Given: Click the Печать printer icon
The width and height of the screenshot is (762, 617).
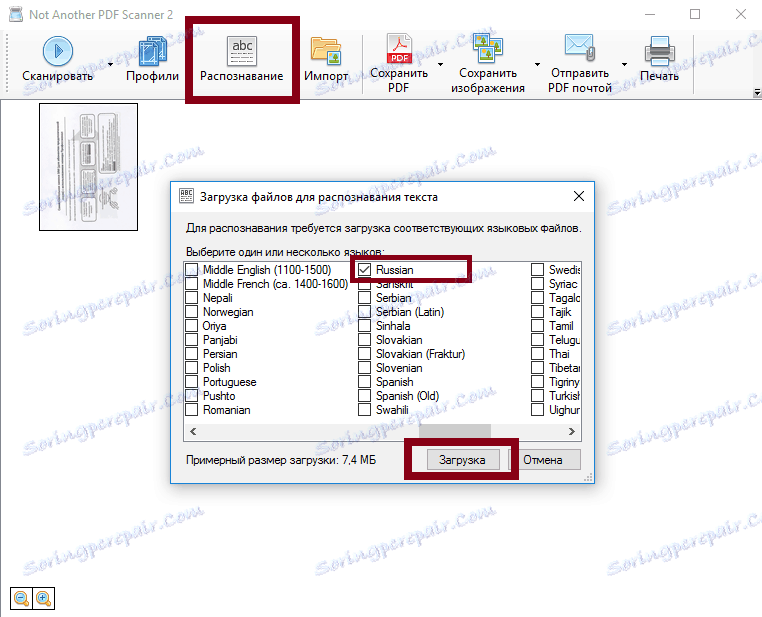Looking at the screenshot, I should point(659,51).
